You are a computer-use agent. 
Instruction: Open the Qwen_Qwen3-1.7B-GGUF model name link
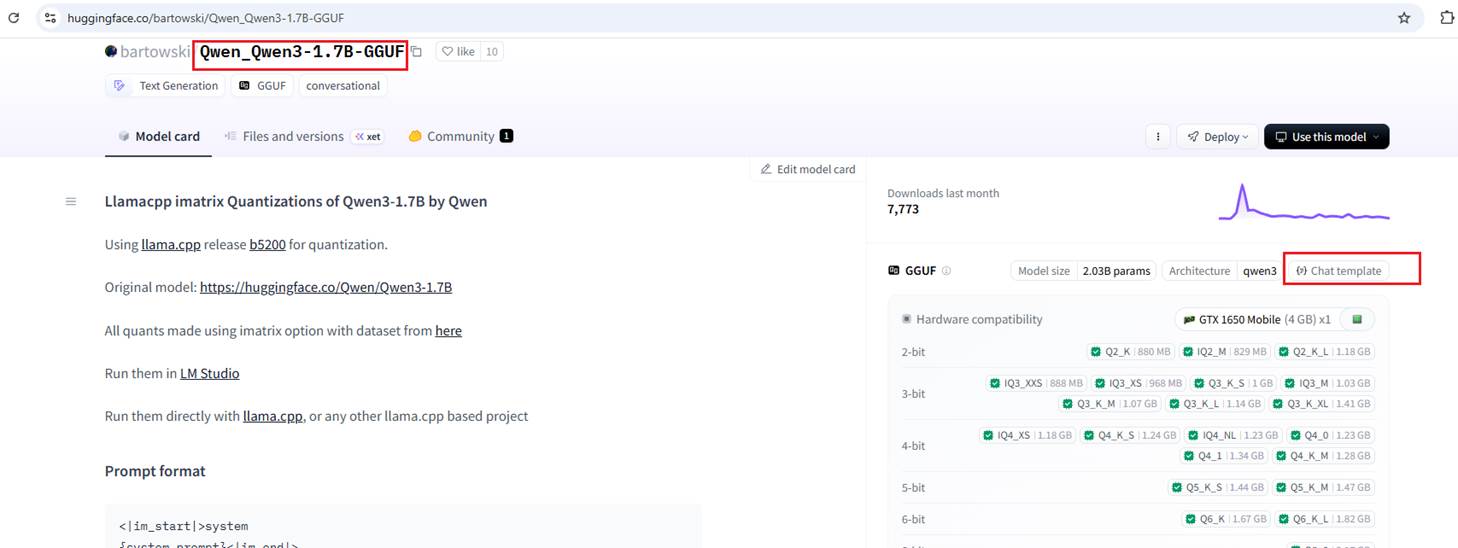(302, 52)
